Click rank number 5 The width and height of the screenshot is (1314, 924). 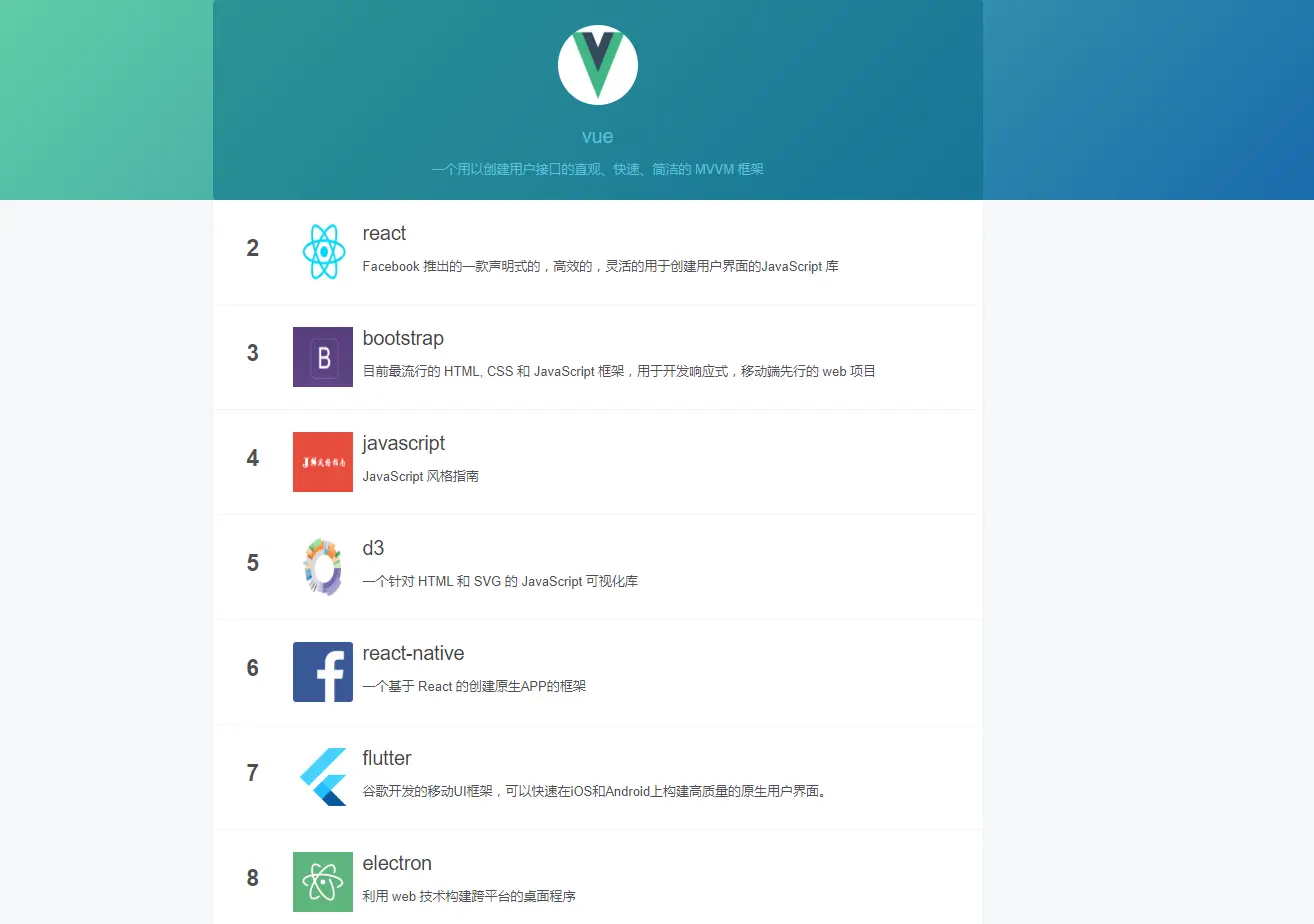coord(253,563)
